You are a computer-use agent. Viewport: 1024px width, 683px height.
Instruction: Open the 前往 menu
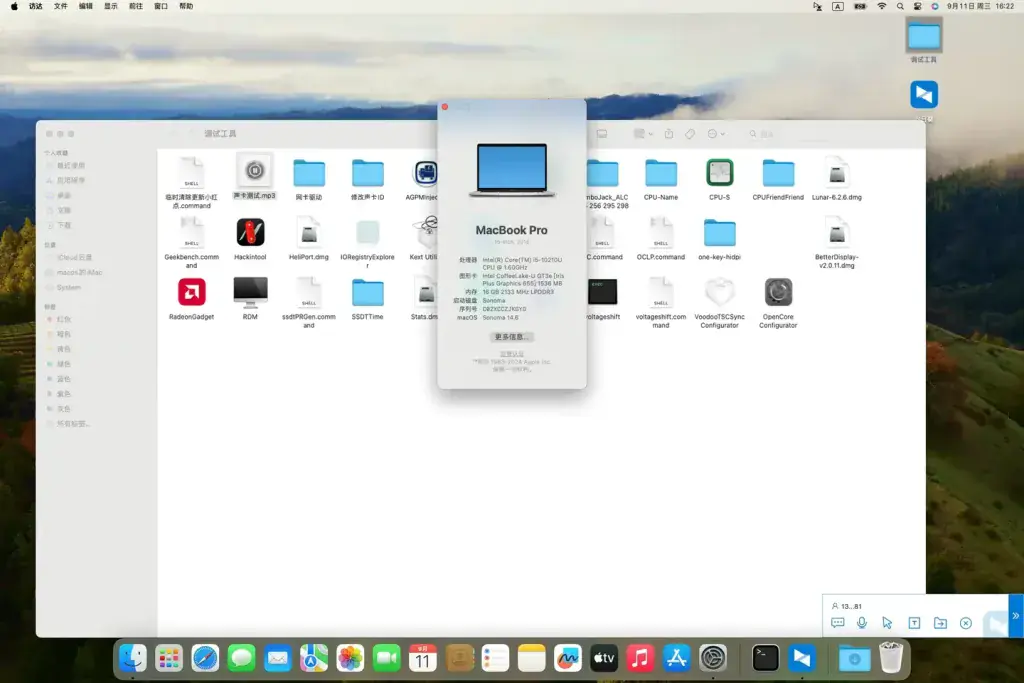pyautogui.click(x=136, y=6)
